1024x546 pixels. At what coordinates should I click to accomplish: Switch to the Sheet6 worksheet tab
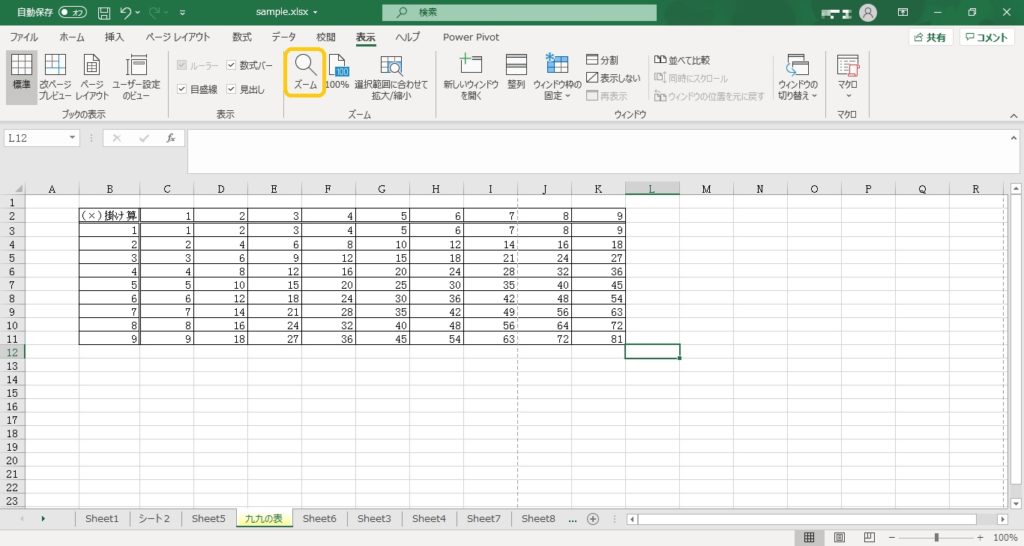[x=319, y=519]
